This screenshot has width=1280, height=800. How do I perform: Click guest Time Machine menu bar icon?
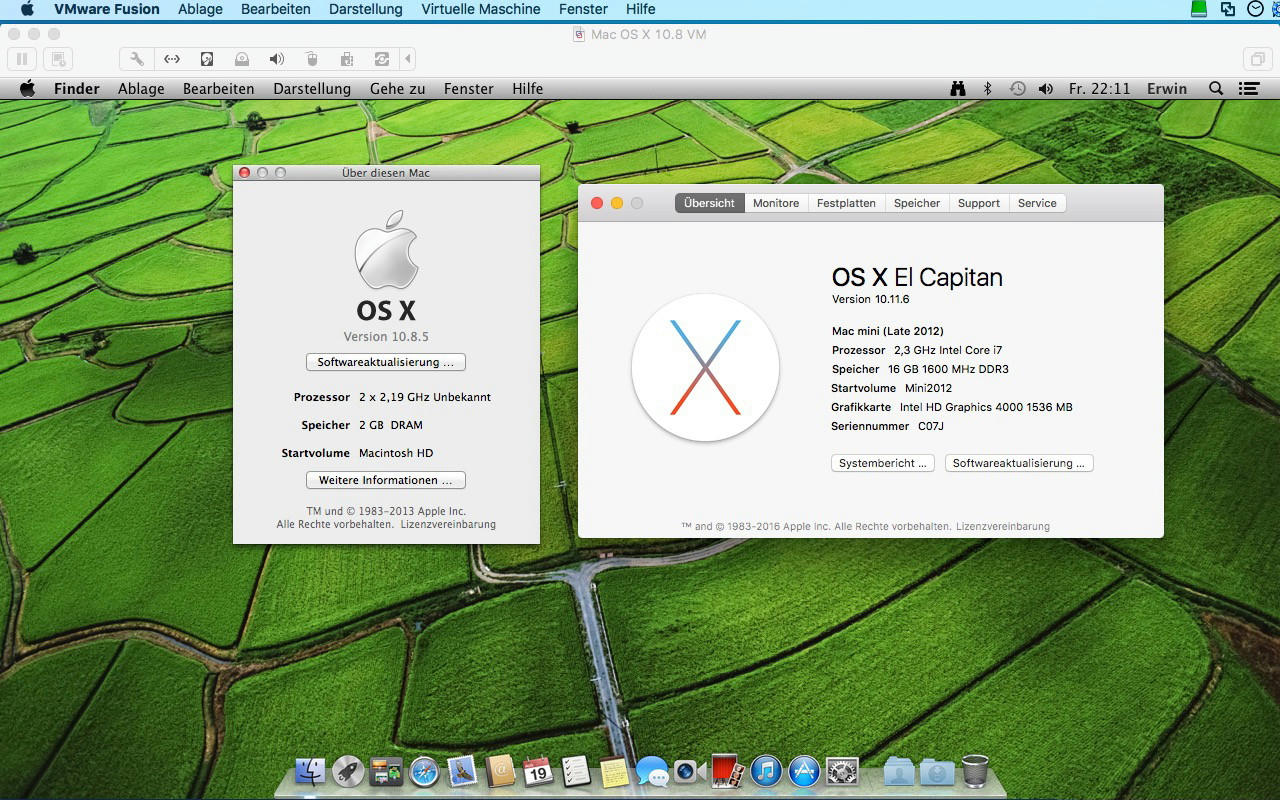coord(1017,88)
